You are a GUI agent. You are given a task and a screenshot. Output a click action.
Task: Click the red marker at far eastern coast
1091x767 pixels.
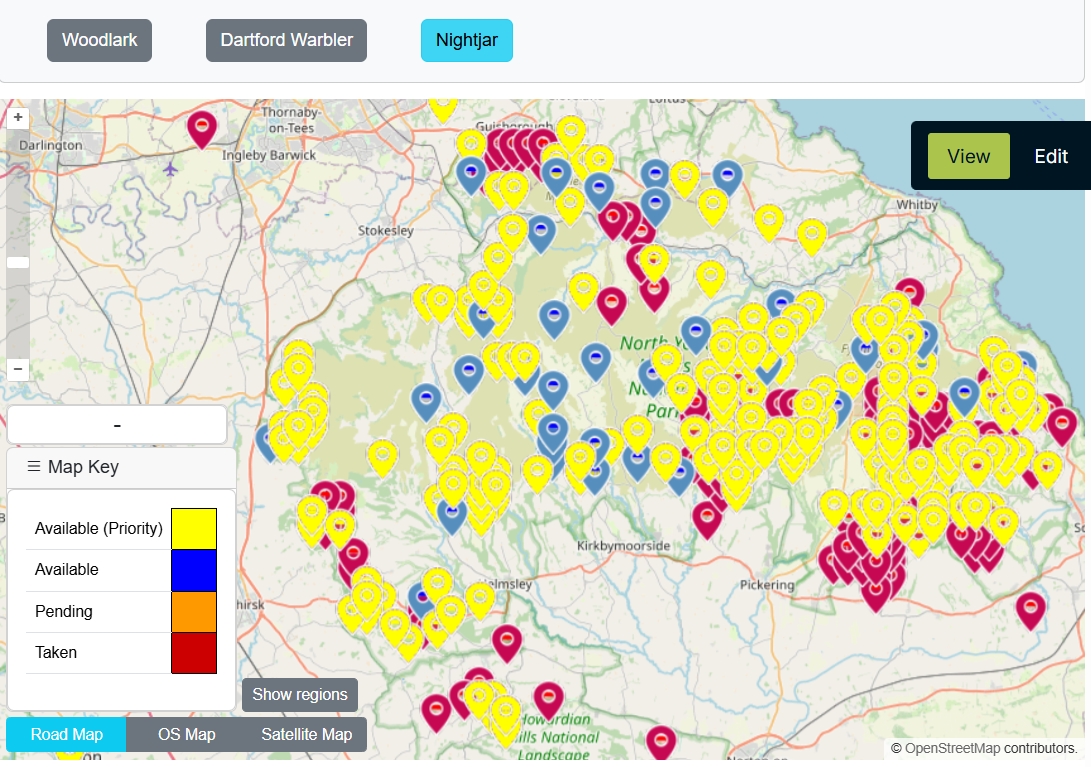(1062, 425)
